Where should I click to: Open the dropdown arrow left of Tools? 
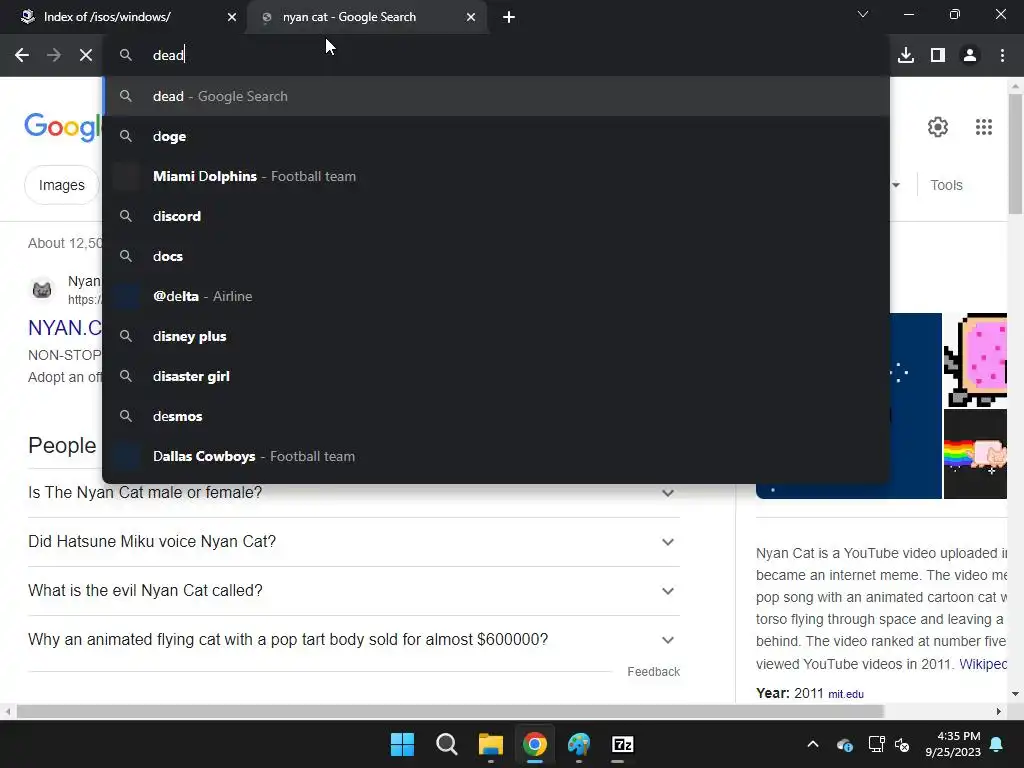pos(896,185)
